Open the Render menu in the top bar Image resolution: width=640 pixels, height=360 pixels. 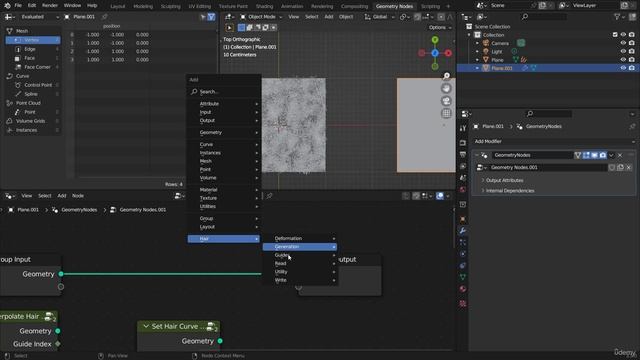point(50,6)
